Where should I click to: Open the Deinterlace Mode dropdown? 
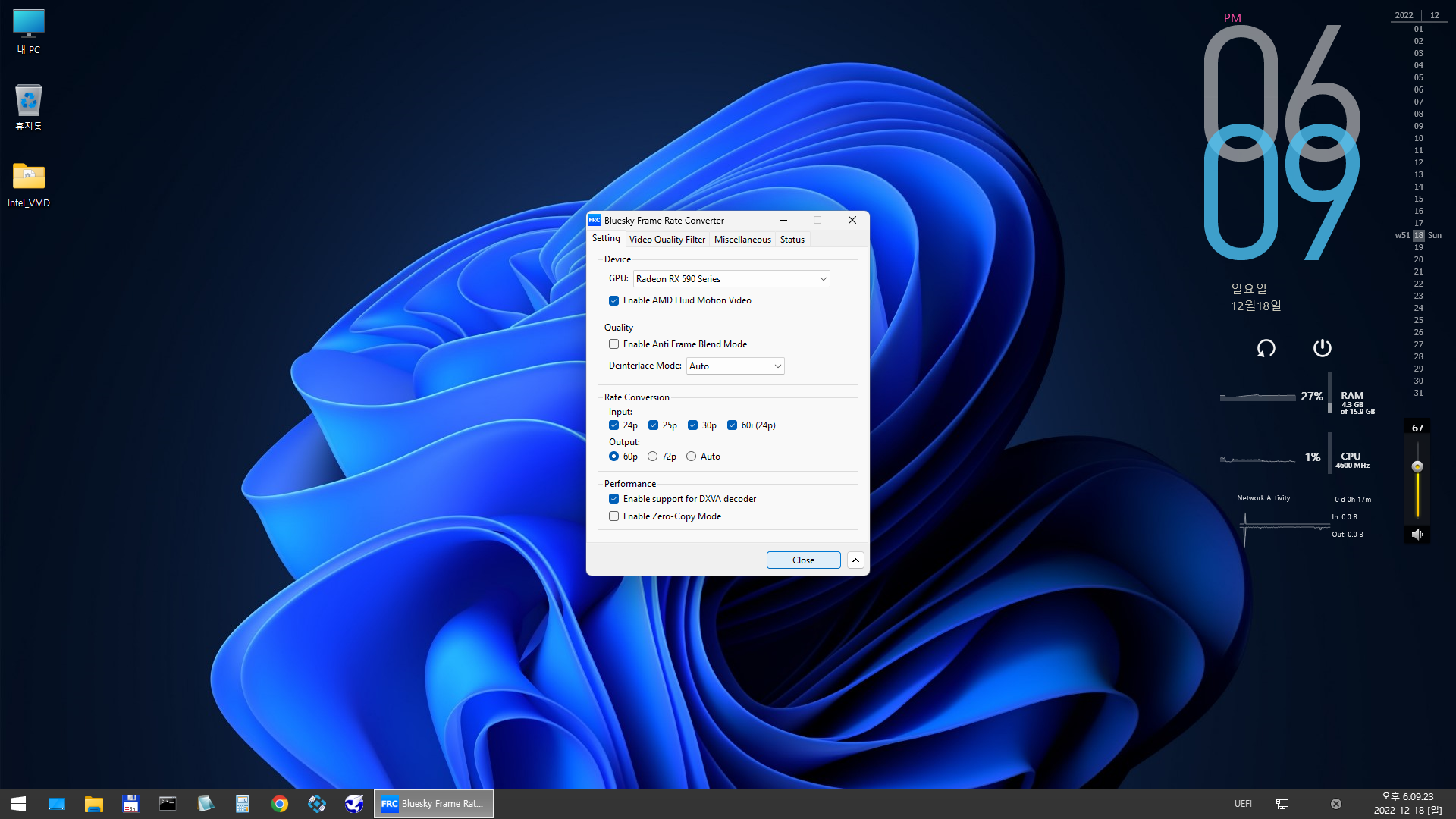coord(735,366)
